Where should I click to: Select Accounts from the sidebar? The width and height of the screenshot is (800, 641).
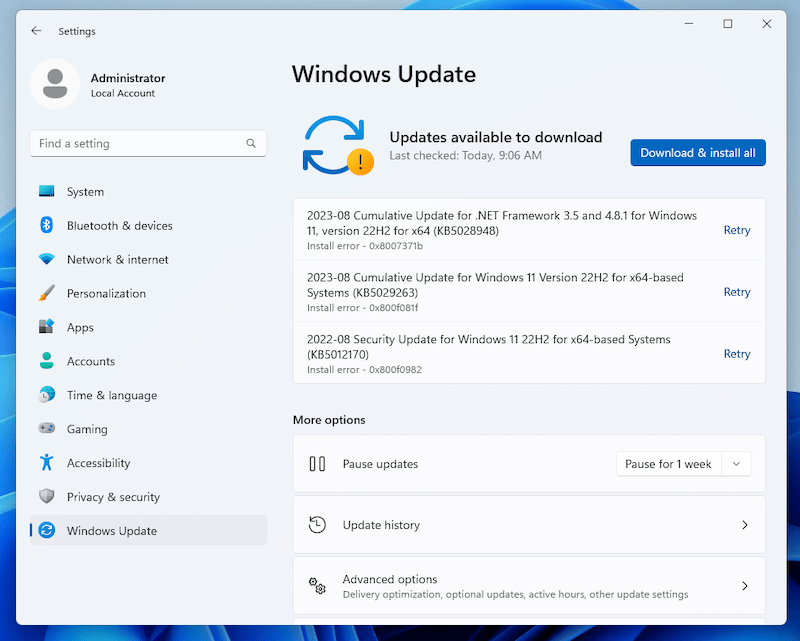[148, 361]
